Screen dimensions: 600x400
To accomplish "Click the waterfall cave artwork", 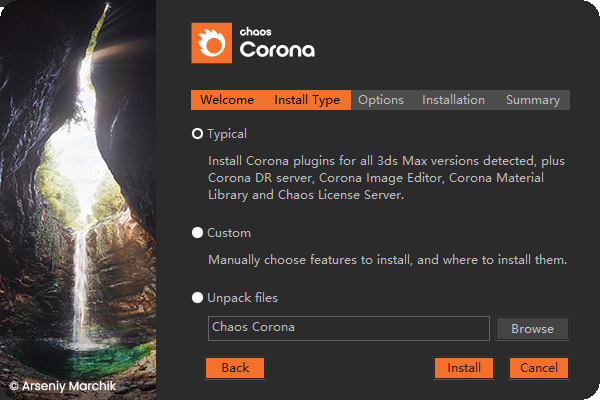I will point(78,200).
